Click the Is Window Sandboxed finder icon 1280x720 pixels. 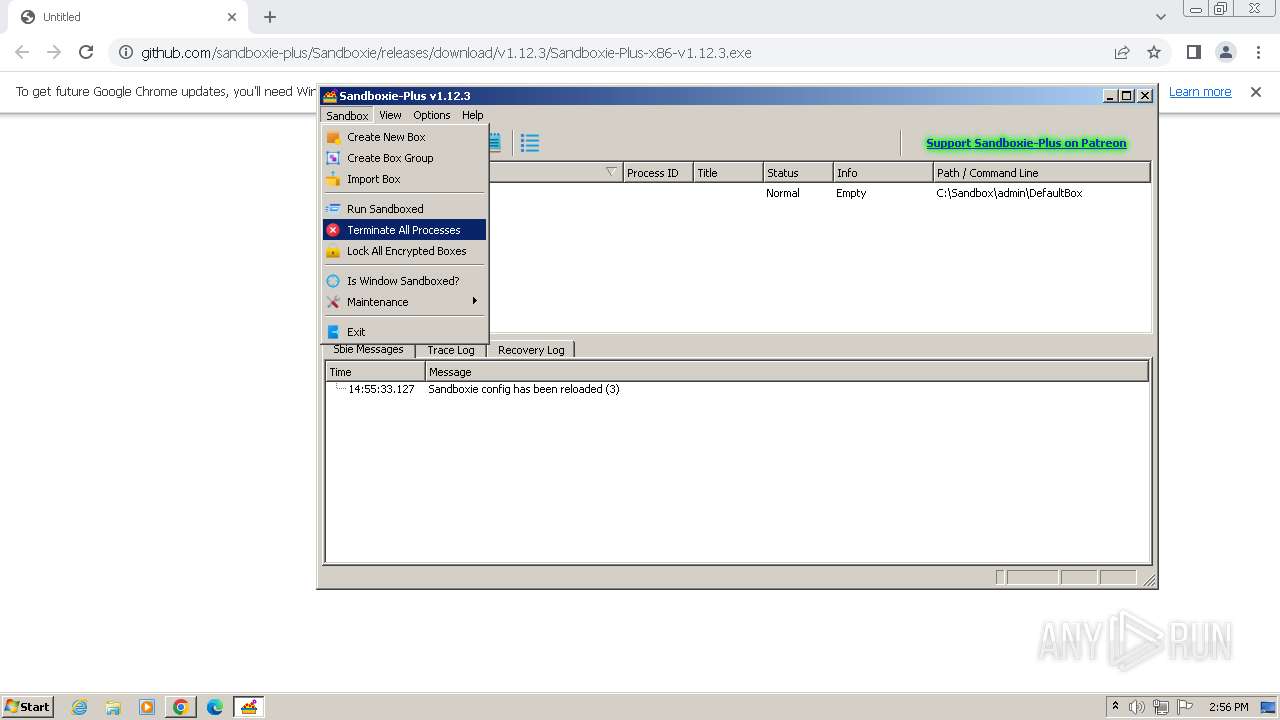coord(333,281)
